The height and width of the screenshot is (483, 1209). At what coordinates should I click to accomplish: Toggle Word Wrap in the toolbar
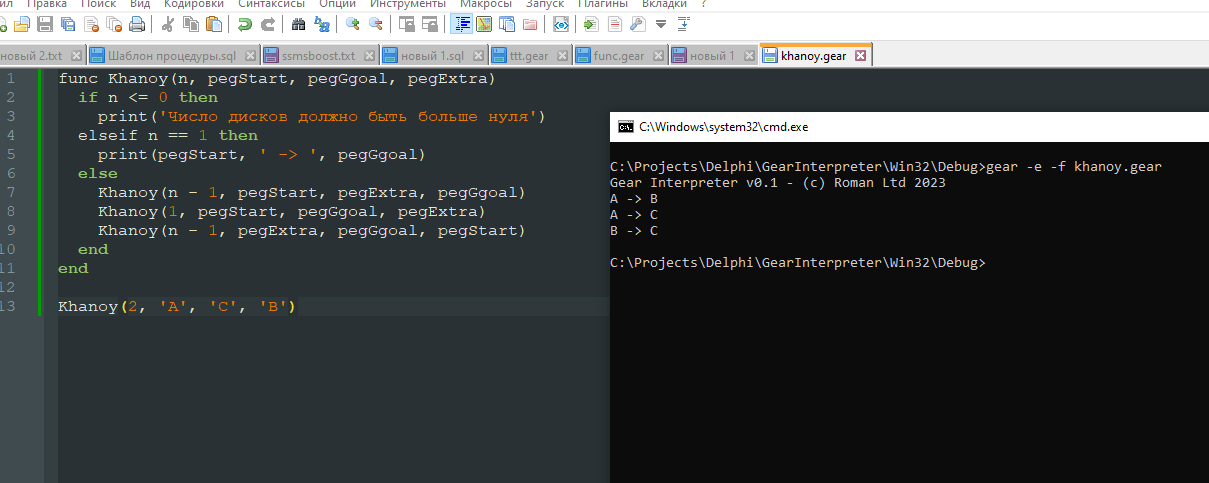pyautogui.click(x=462, y=23)
